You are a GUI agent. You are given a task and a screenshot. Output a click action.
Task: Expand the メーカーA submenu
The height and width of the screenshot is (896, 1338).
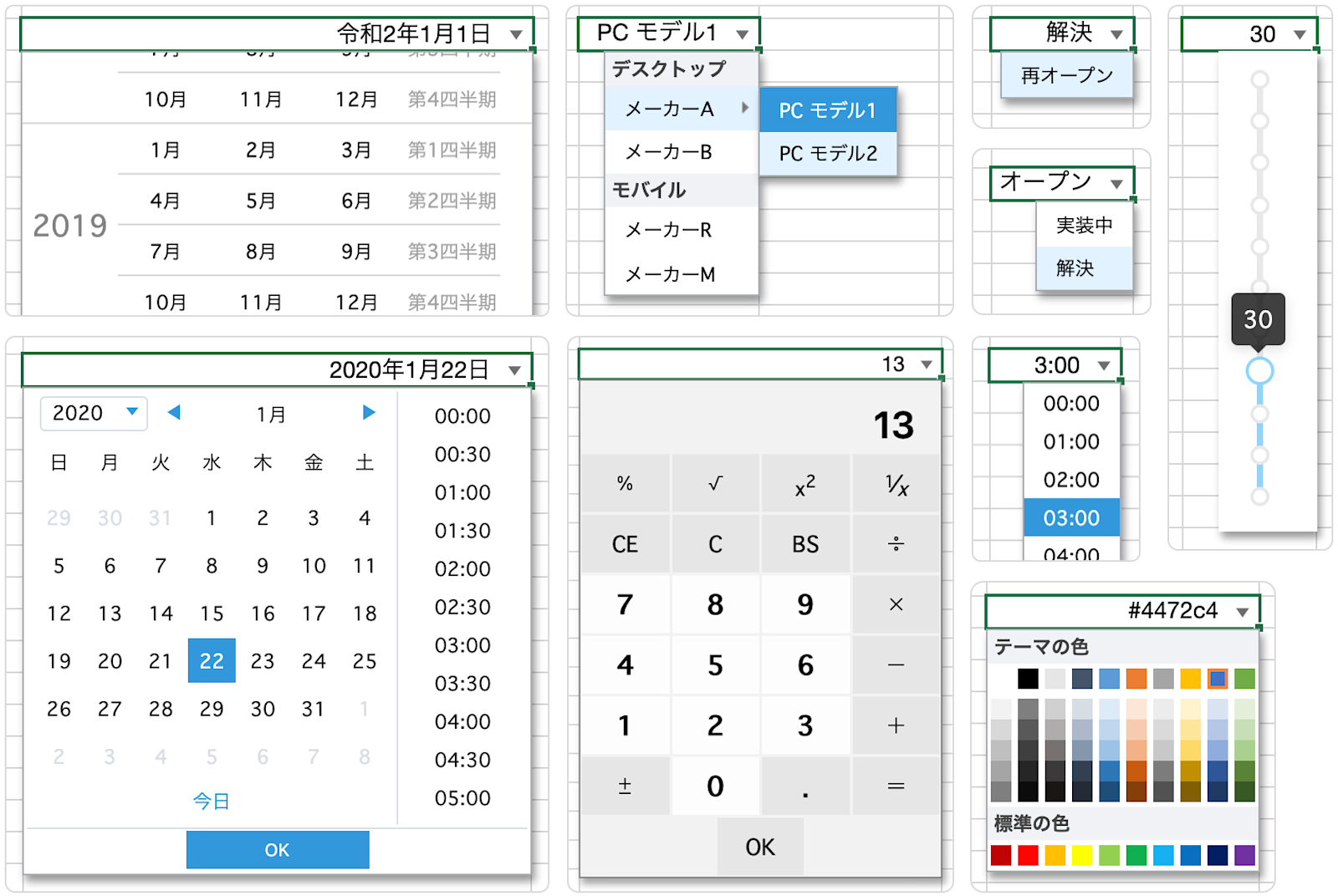tap(681, 109)
